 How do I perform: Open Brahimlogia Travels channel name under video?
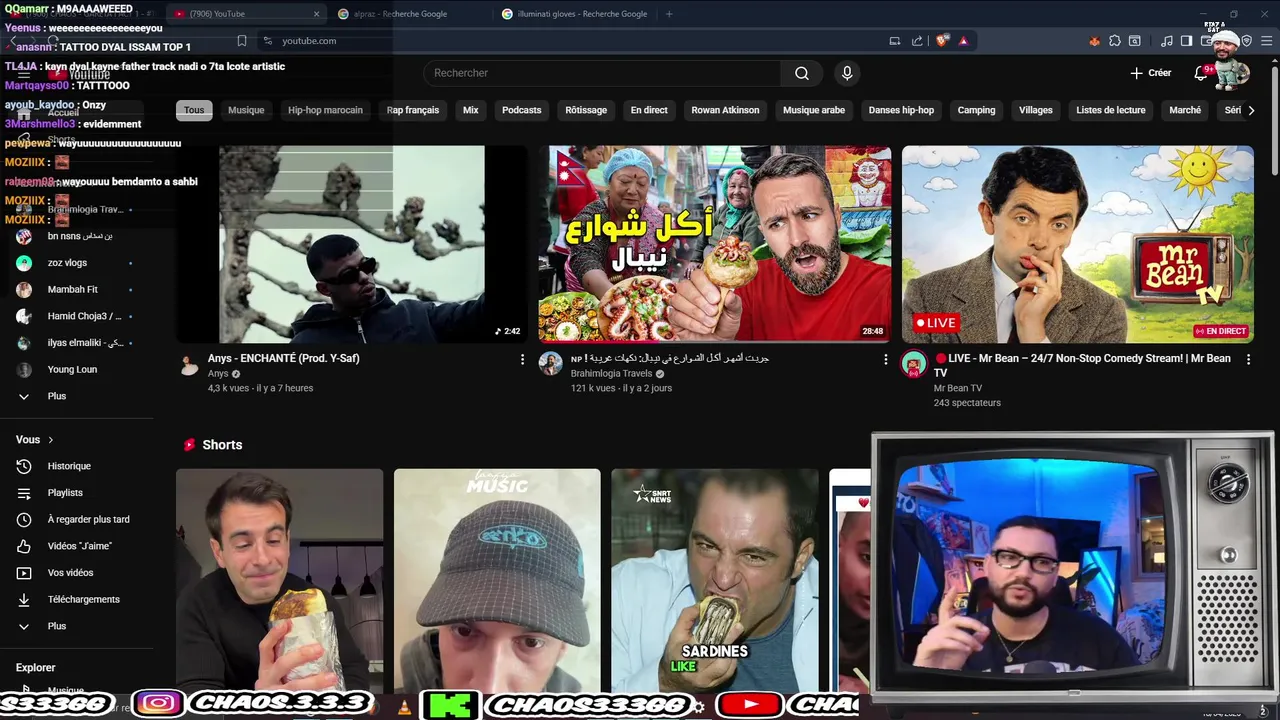pos(611,374)
